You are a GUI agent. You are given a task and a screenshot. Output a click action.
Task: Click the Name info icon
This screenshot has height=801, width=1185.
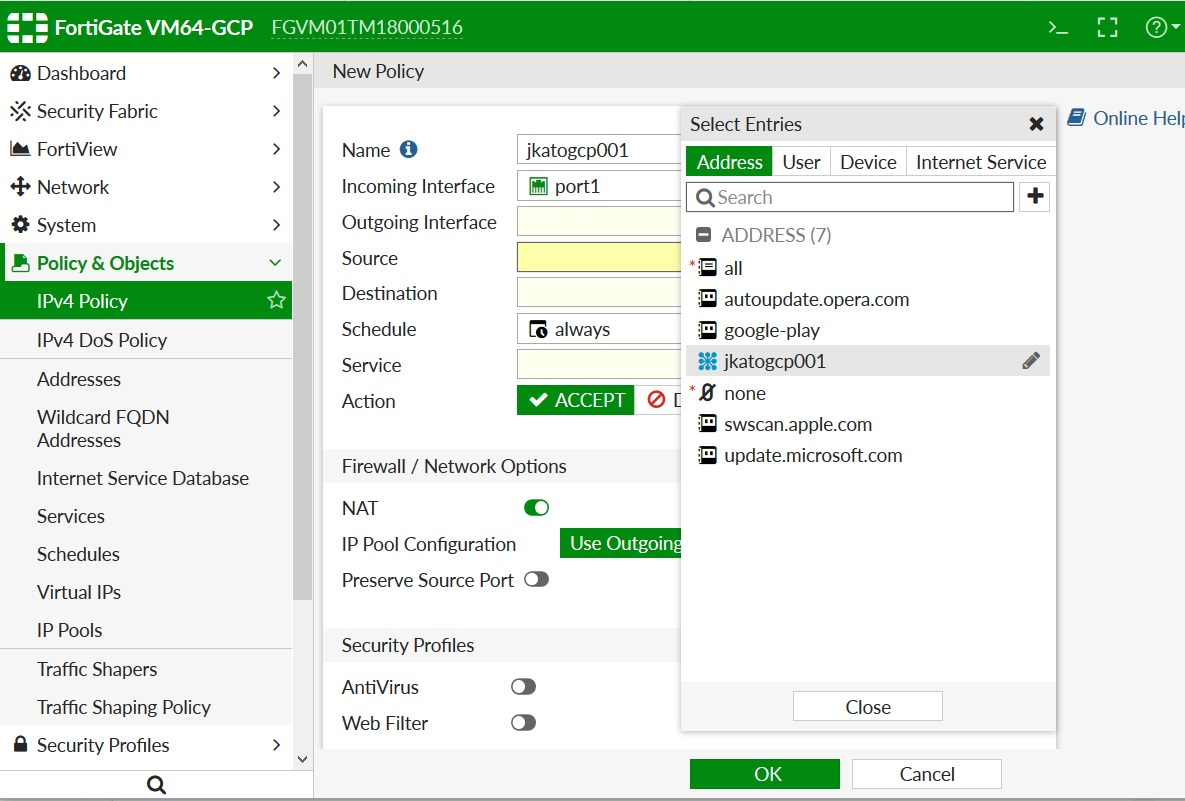408,149
